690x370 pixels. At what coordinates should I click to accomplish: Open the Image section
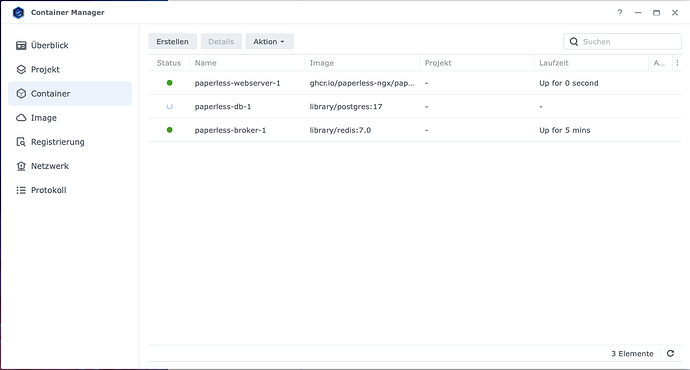coord(70,118)
